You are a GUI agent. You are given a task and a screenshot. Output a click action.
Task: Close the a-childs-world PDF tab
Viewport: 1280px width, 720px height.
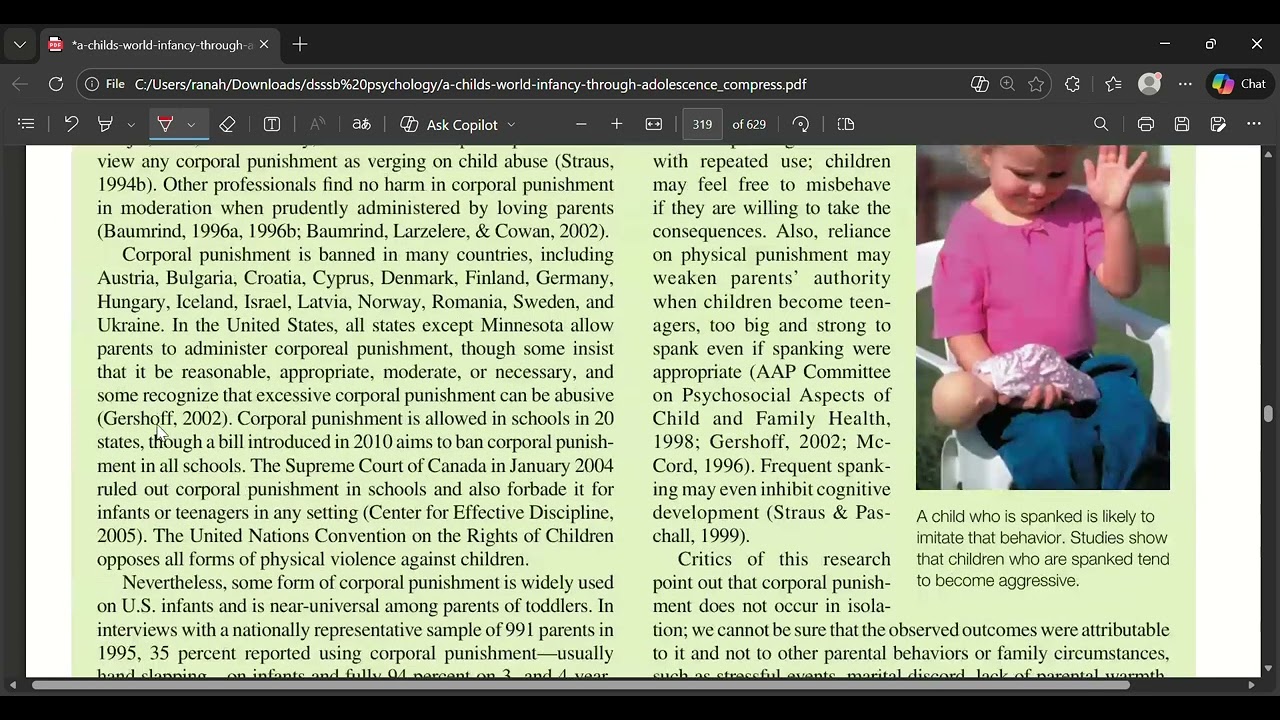(x=264, y=45)
